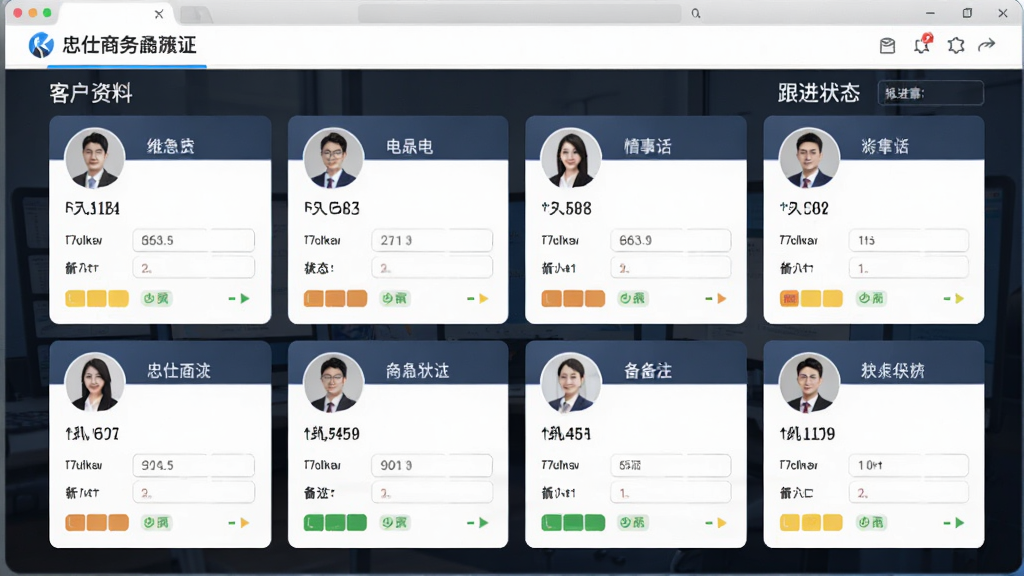Screen dimensions: 1024x576
Task: Click the name 备备注 on its card header
Action: click(647, 371)
